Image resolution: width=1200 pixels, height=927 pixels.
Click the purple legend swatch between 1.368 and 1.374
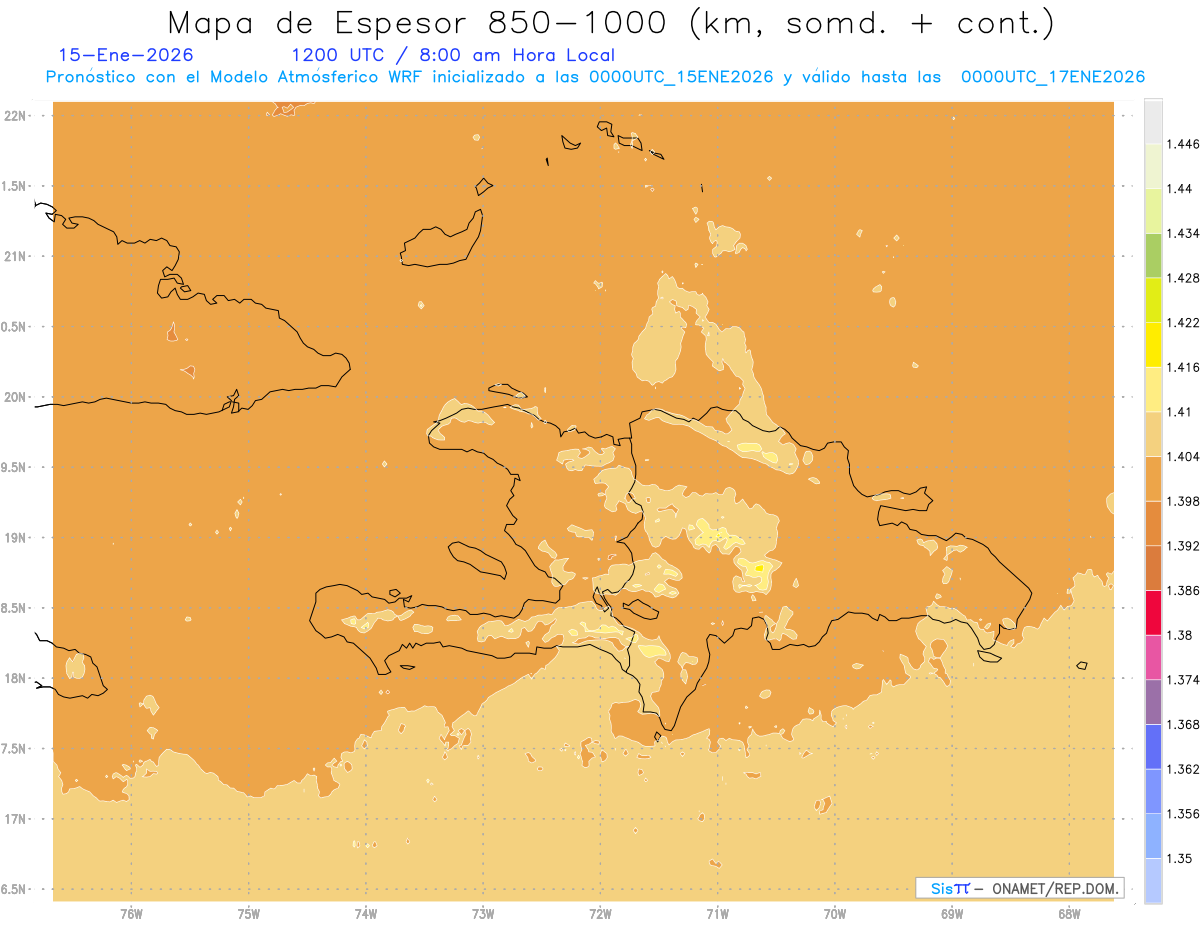(1153, 702)
